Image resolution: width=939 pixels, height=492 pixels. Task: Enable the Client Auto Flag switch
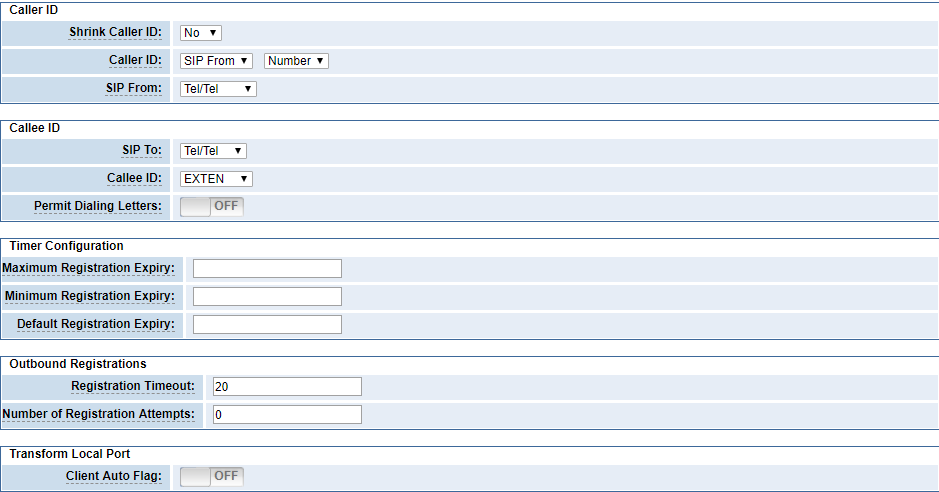pos(212,476)
